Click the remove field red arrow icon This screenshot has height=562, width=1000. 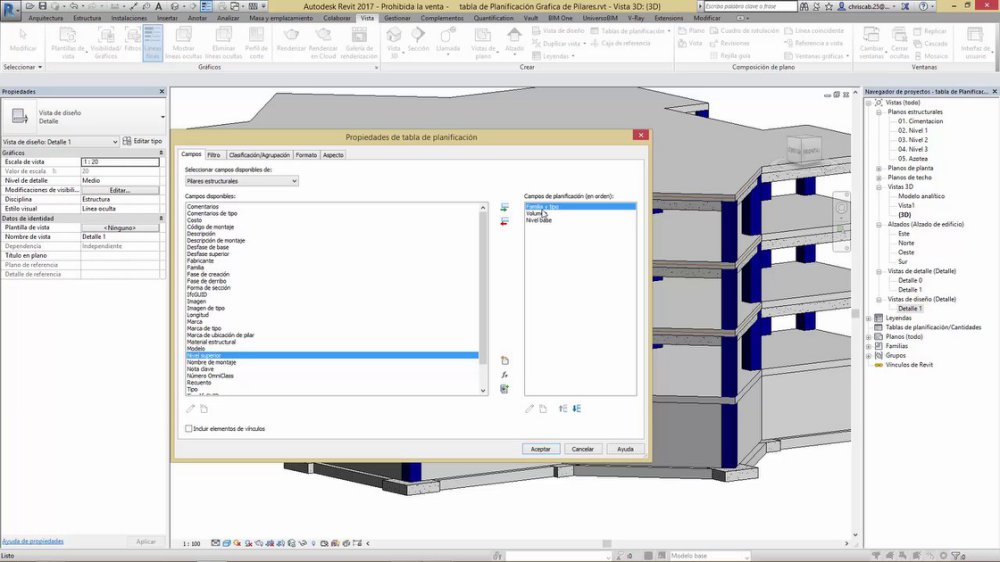(504, 222)
